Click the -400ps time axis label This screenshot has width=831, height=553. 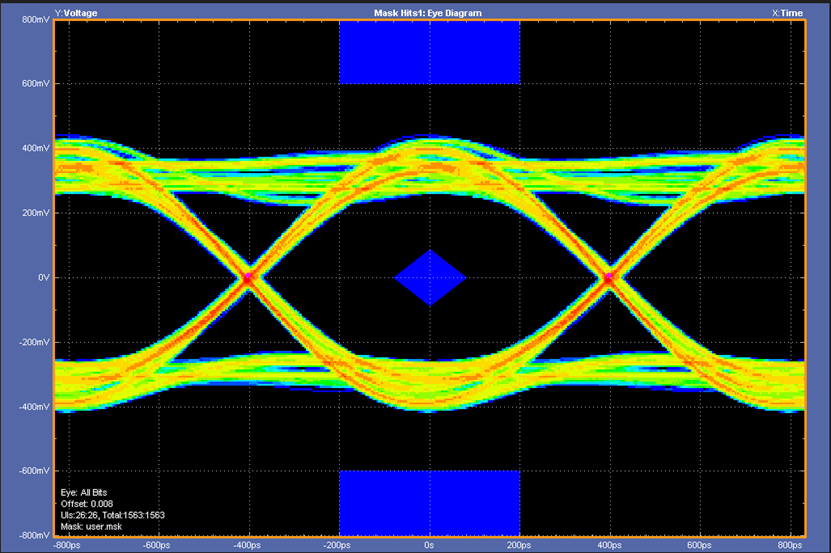coord(247,546)
